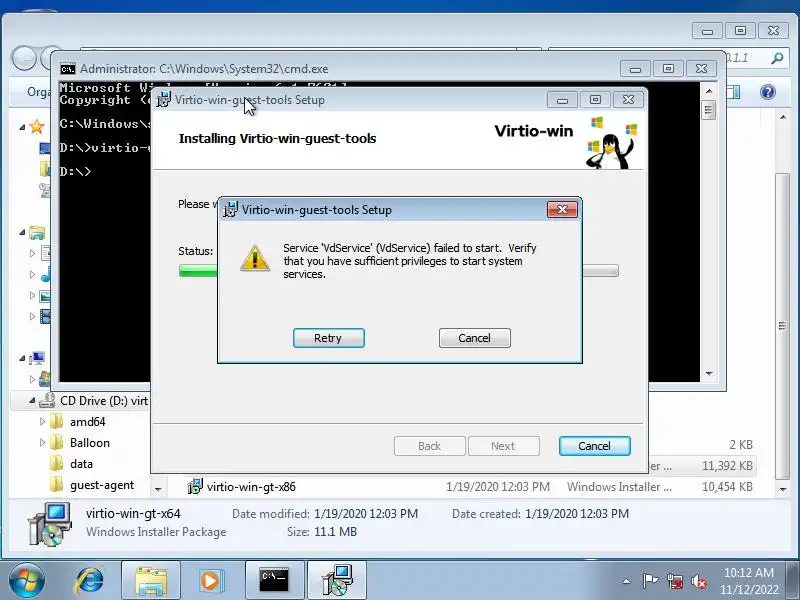Collapse the Libraries group in Explorer
The width and height of the screenshot is (800, 600).
point(22,233)
